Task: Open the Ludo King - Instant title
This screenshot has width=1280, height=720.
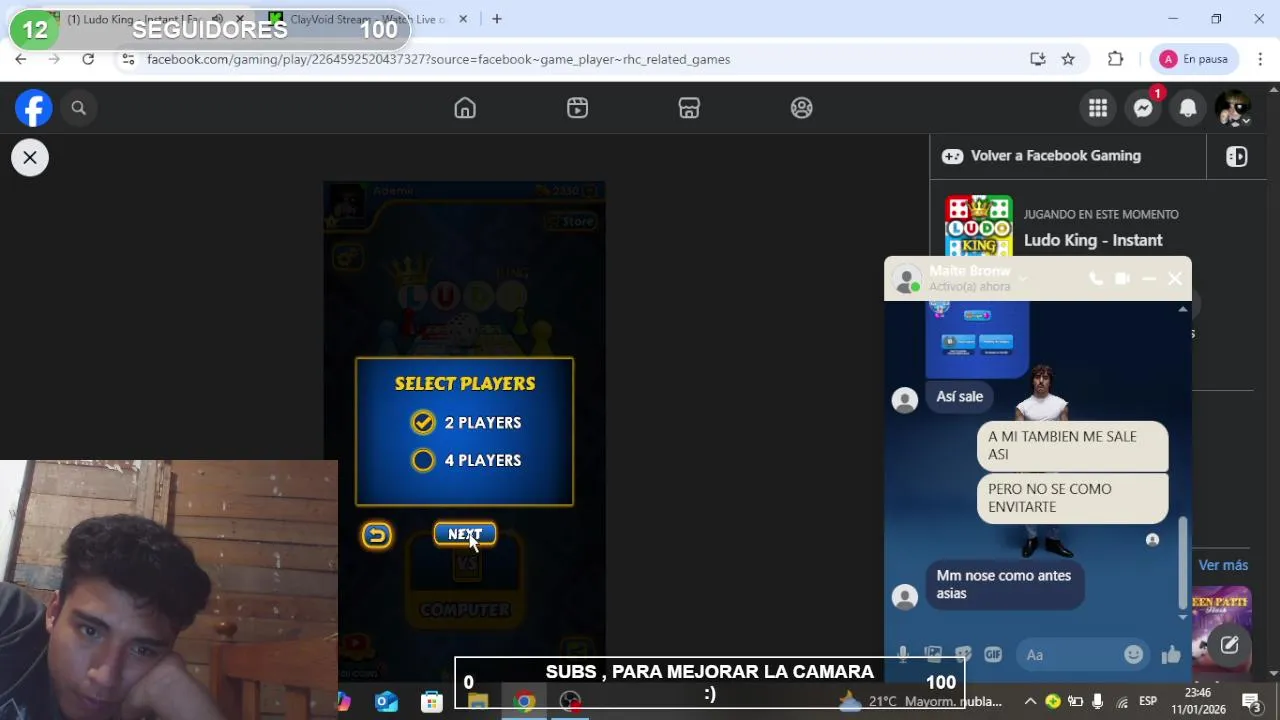Action: point(1093,240)
